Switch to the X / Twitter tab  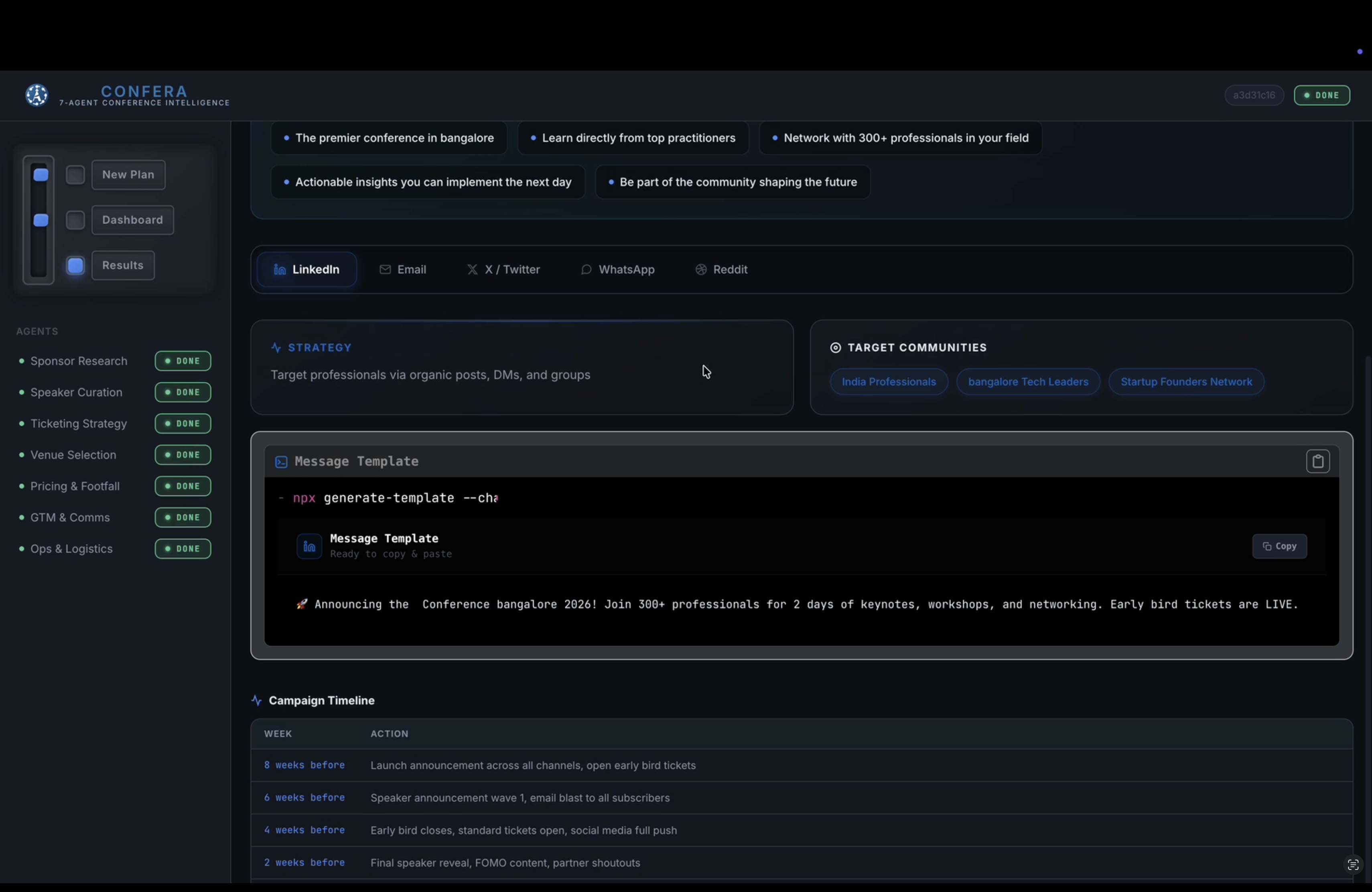pyautogui.click(x=503, y=270)
